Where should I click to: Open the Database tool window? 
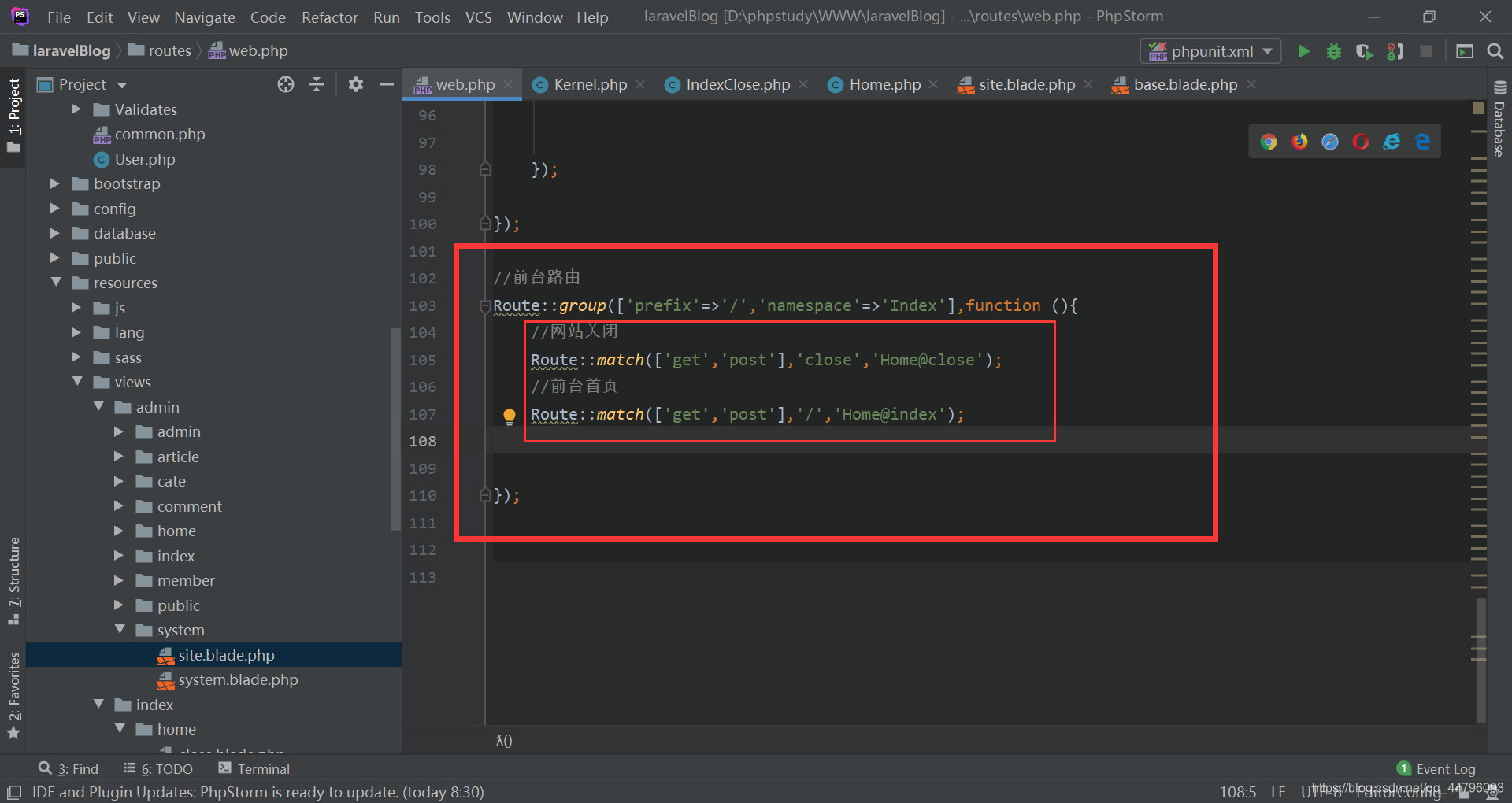(x=1499, y=120)
